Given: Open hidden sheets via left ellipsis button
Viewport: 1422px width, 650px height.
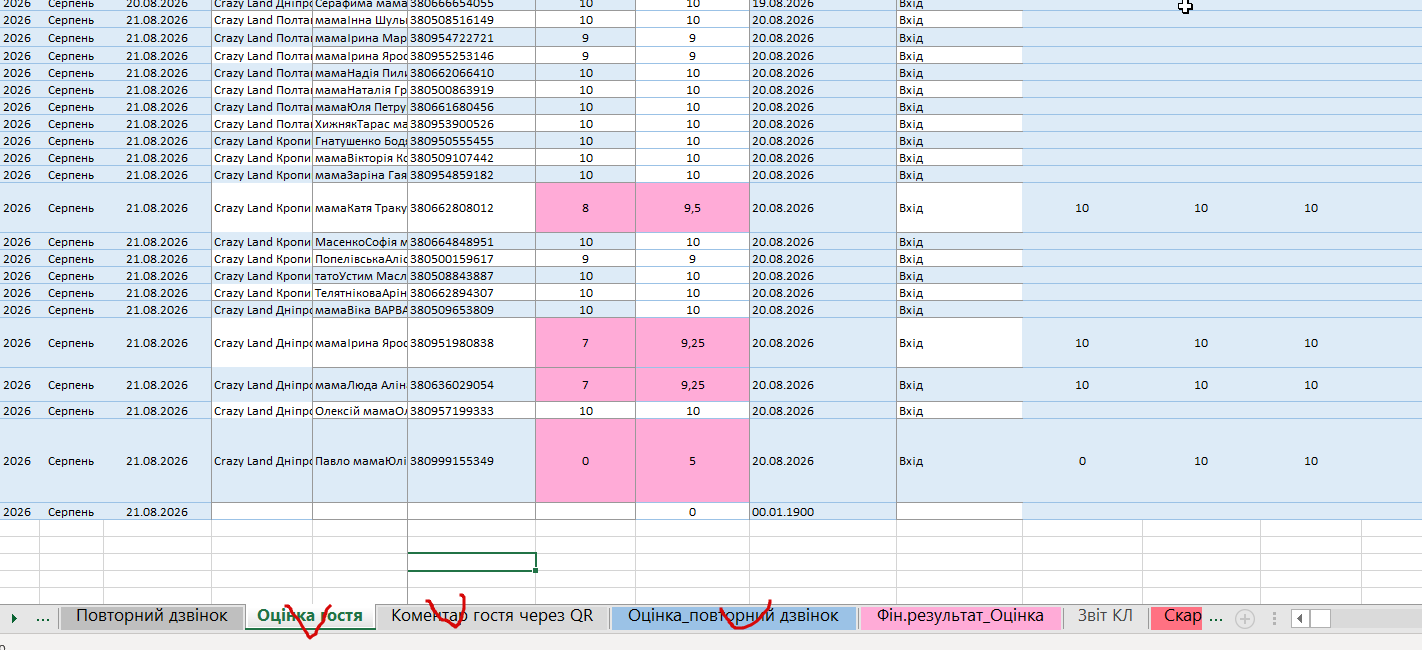Looking at the screenshot, I should point(43,617).
